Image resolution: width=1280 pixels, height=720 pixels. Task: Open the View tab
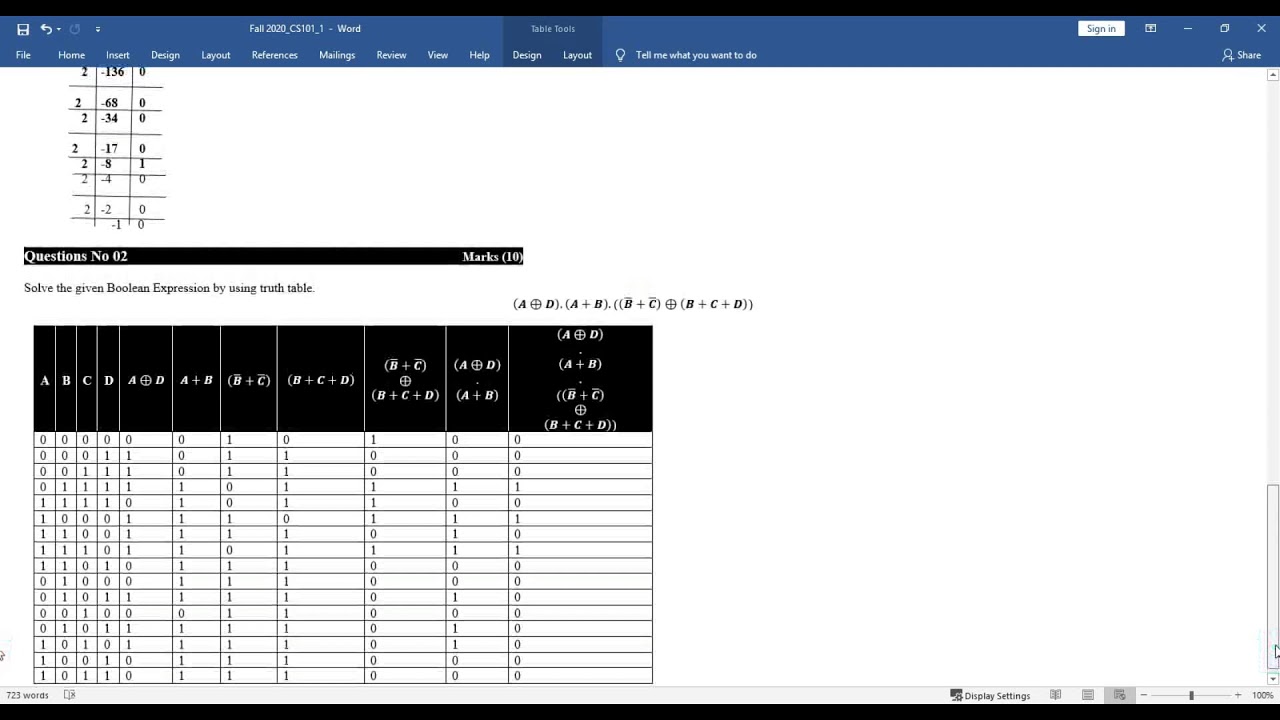pyautogui.click(x=438, y=55)
